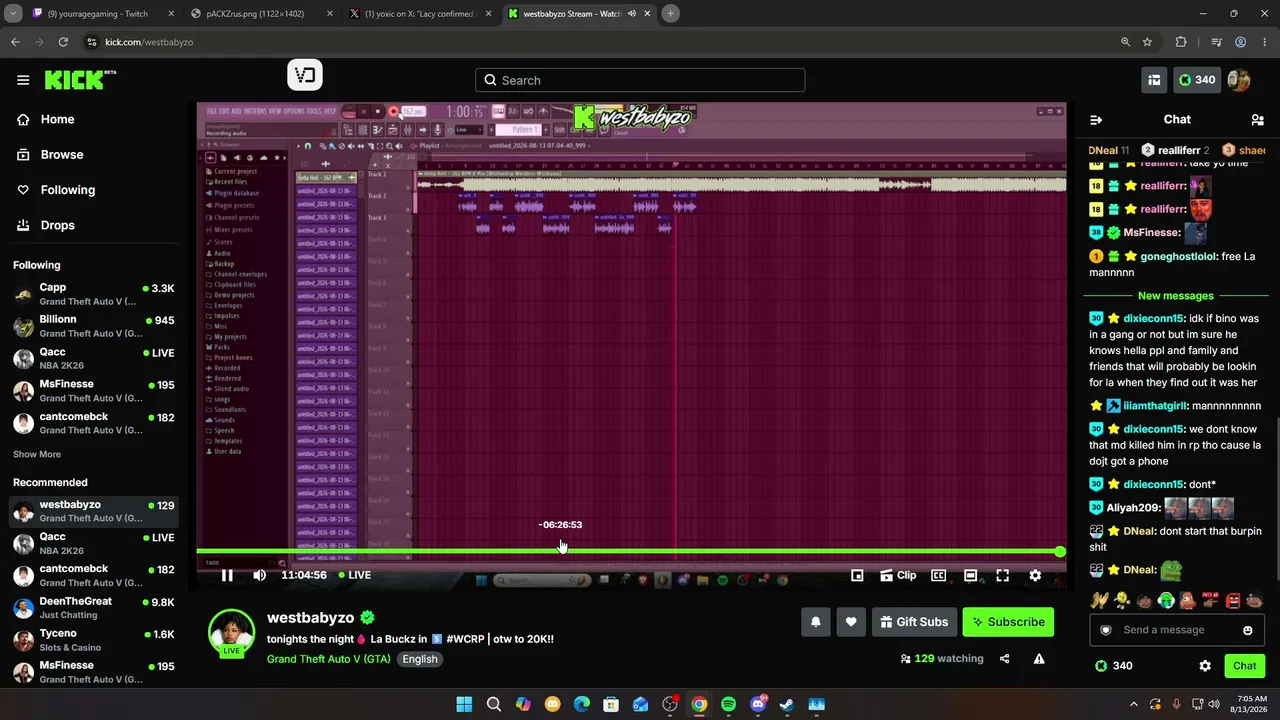Open the emoji picker in chat
The width and height of the screenshot is (1280, 720).
pos(1248,630)
